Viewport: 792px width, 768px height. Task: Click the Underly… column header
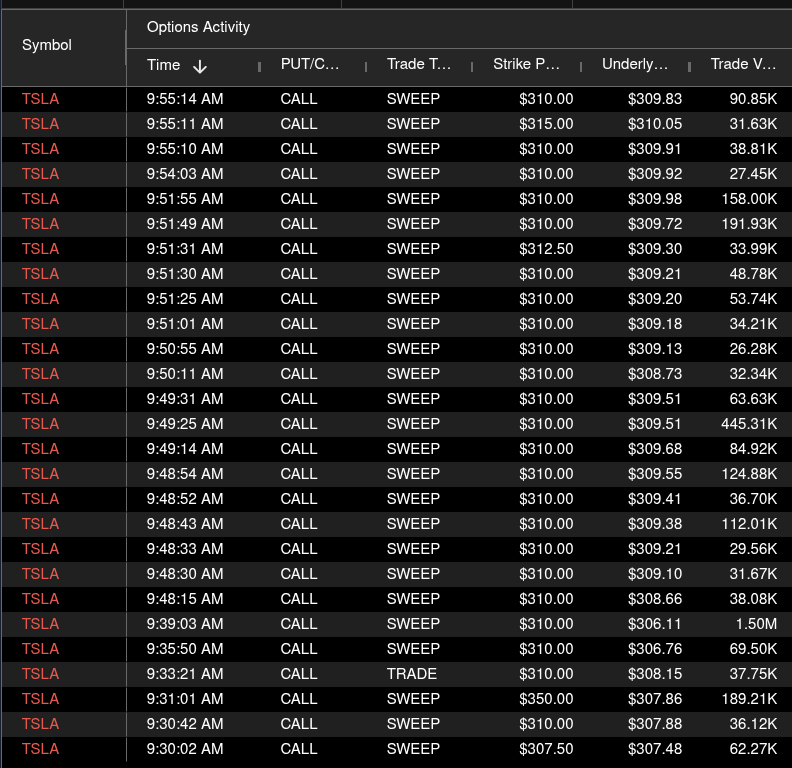point(634,64)
